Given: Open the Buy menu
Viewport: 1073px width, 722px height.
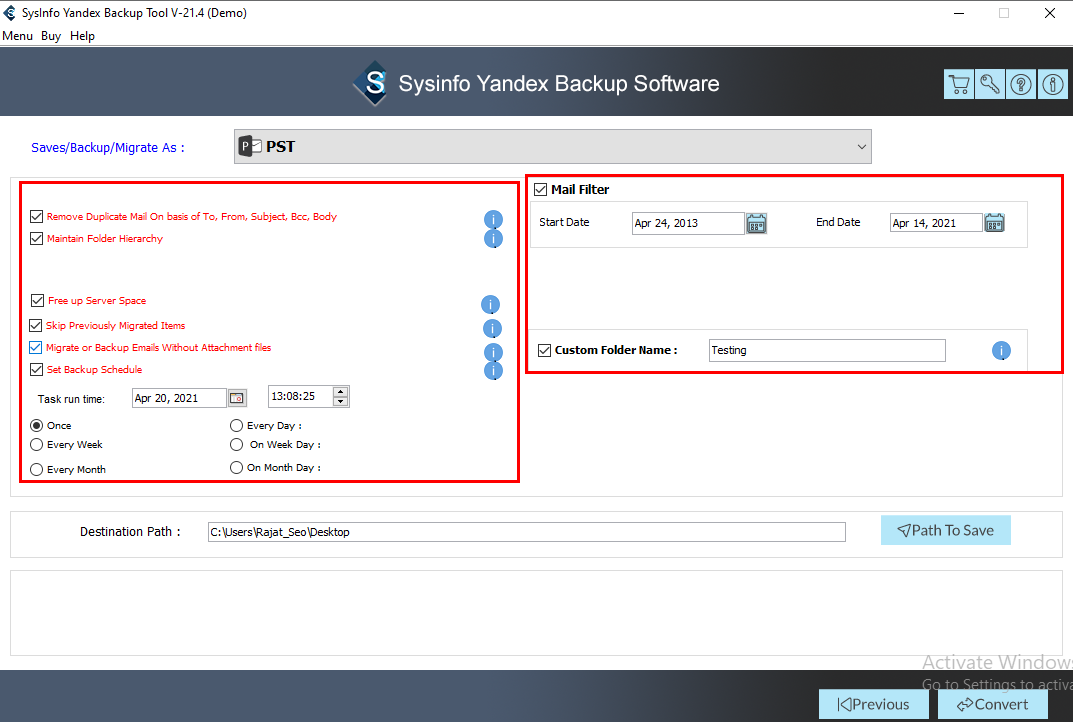Looking at the screenshot, I should 51,36.
